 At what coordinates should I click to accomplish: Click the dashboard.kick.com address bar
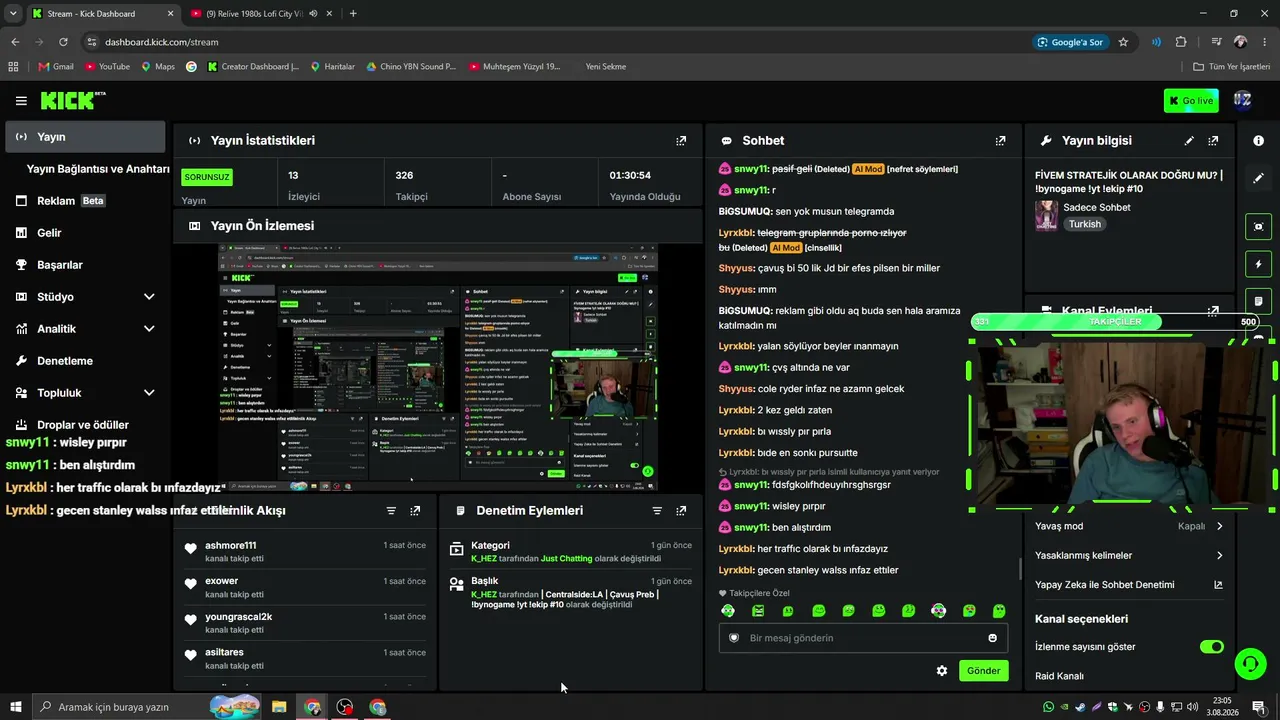[x=555, y=42]
